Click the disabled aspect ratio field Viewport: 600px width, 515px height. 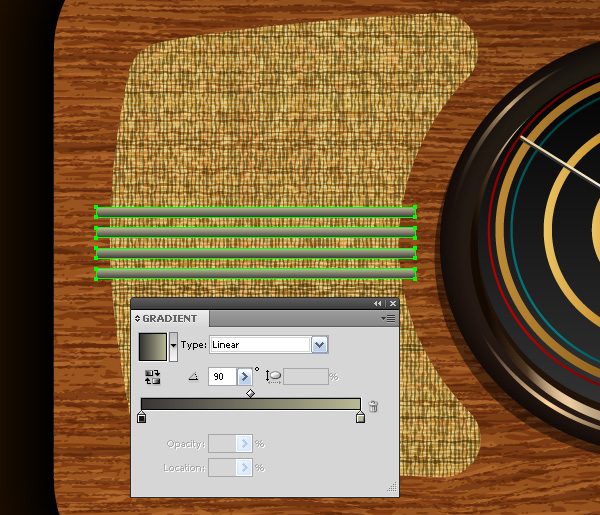[x=306, y=377]
